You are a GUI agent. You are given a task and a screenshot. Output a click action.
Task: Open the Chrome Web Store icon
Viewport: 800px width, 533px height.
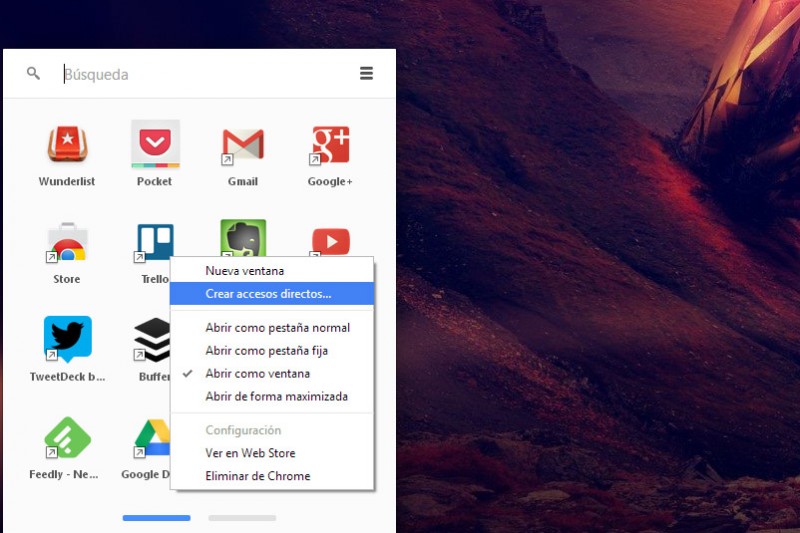point(67,243)
